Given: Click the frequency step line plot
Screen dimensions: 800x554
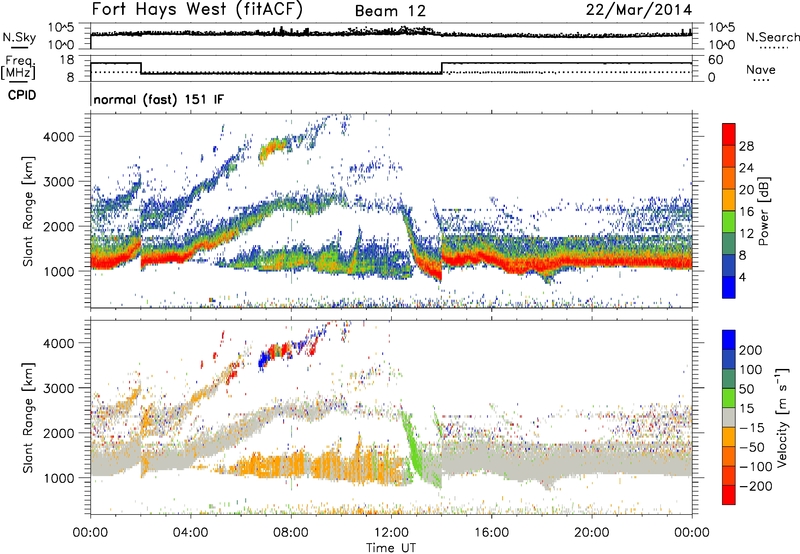Looking at the screenshot, I should tap(391, 68).
